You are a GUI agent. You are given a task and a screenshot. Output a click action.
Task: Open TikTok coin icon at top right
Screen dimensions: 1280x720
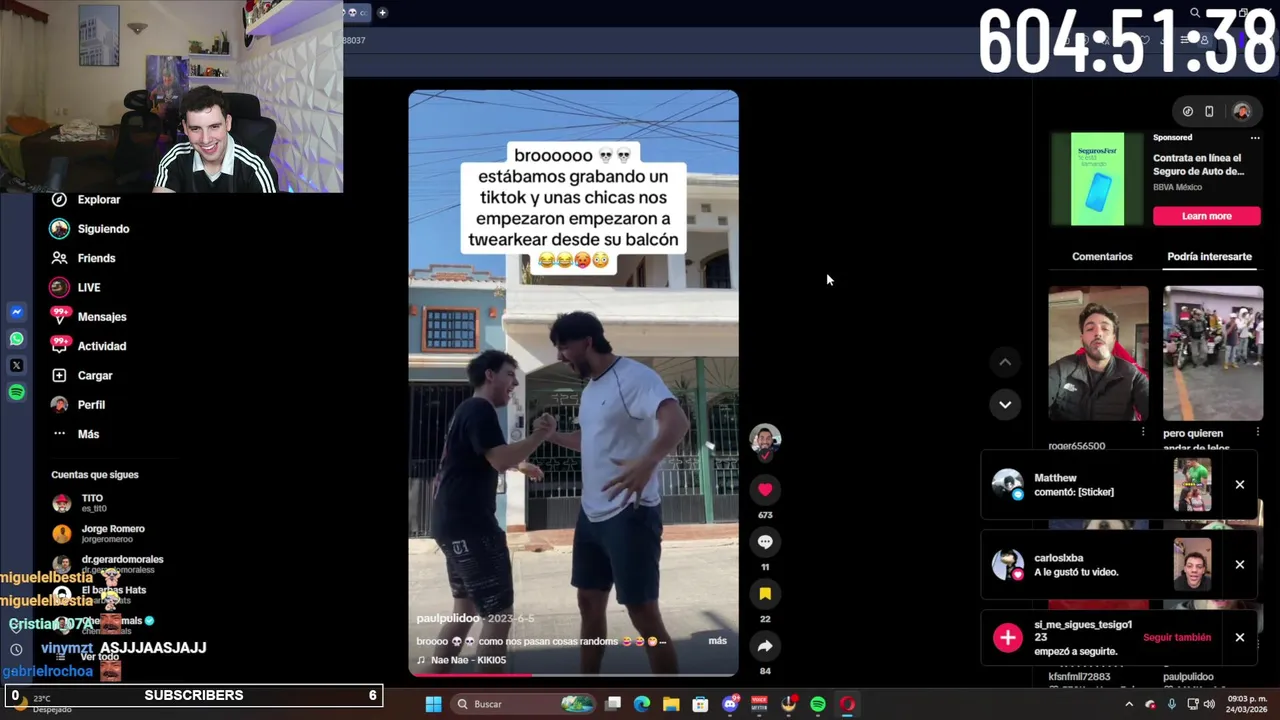[1187, 112]
